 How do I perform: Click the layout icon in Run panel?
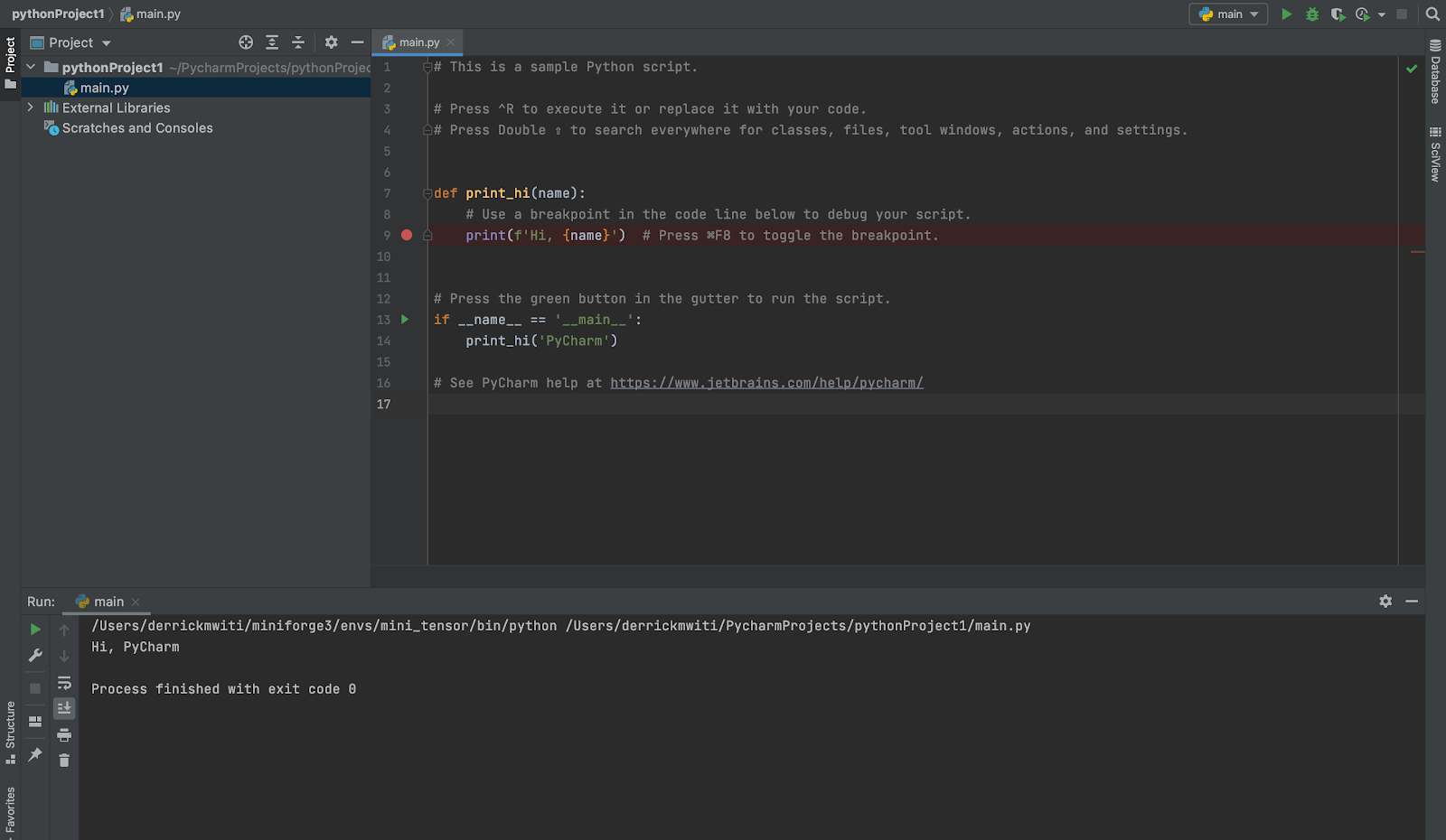35,722
